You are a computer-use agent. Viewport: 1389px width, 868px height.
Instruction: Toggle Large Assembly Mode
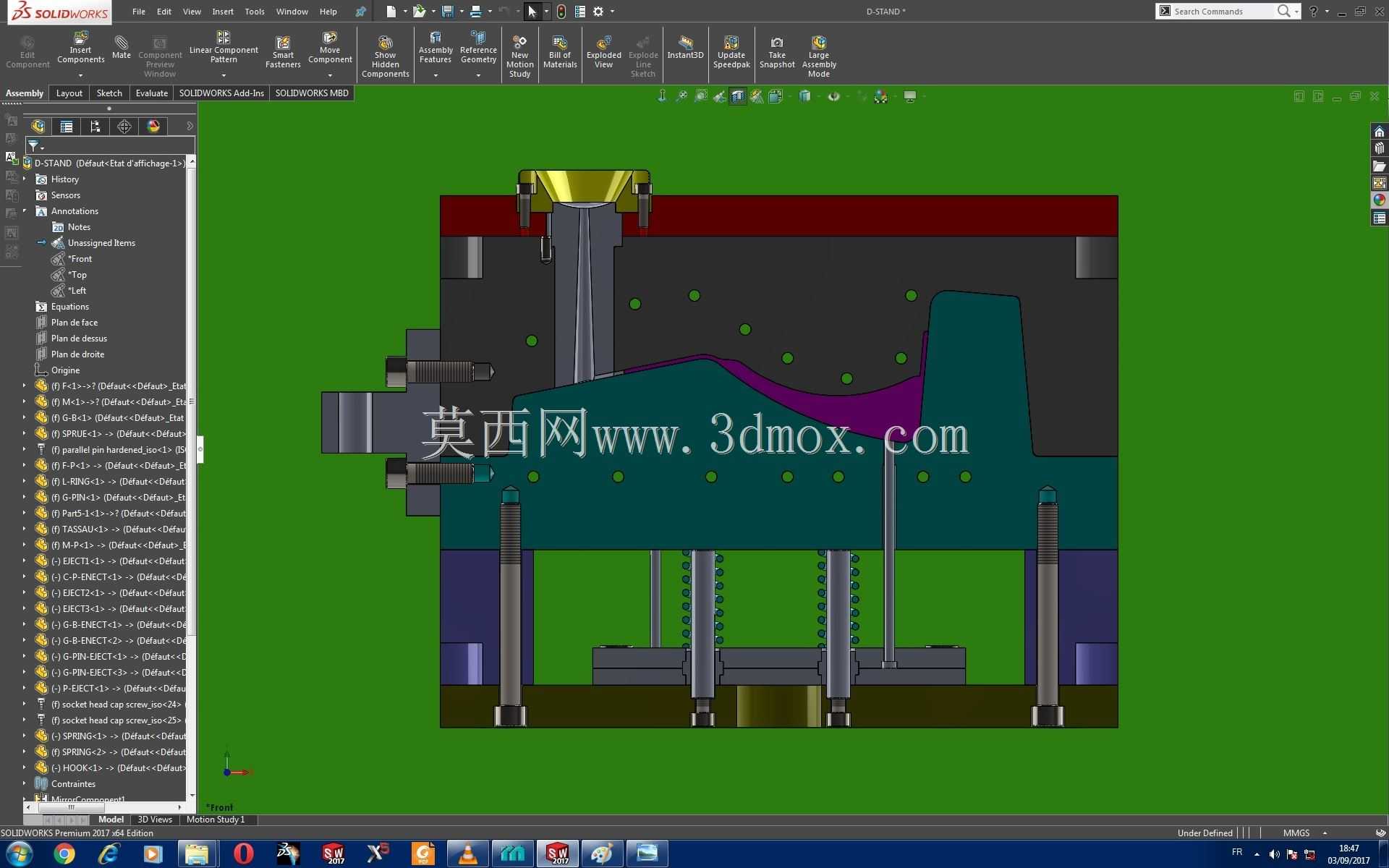click(x=819, y=56)
